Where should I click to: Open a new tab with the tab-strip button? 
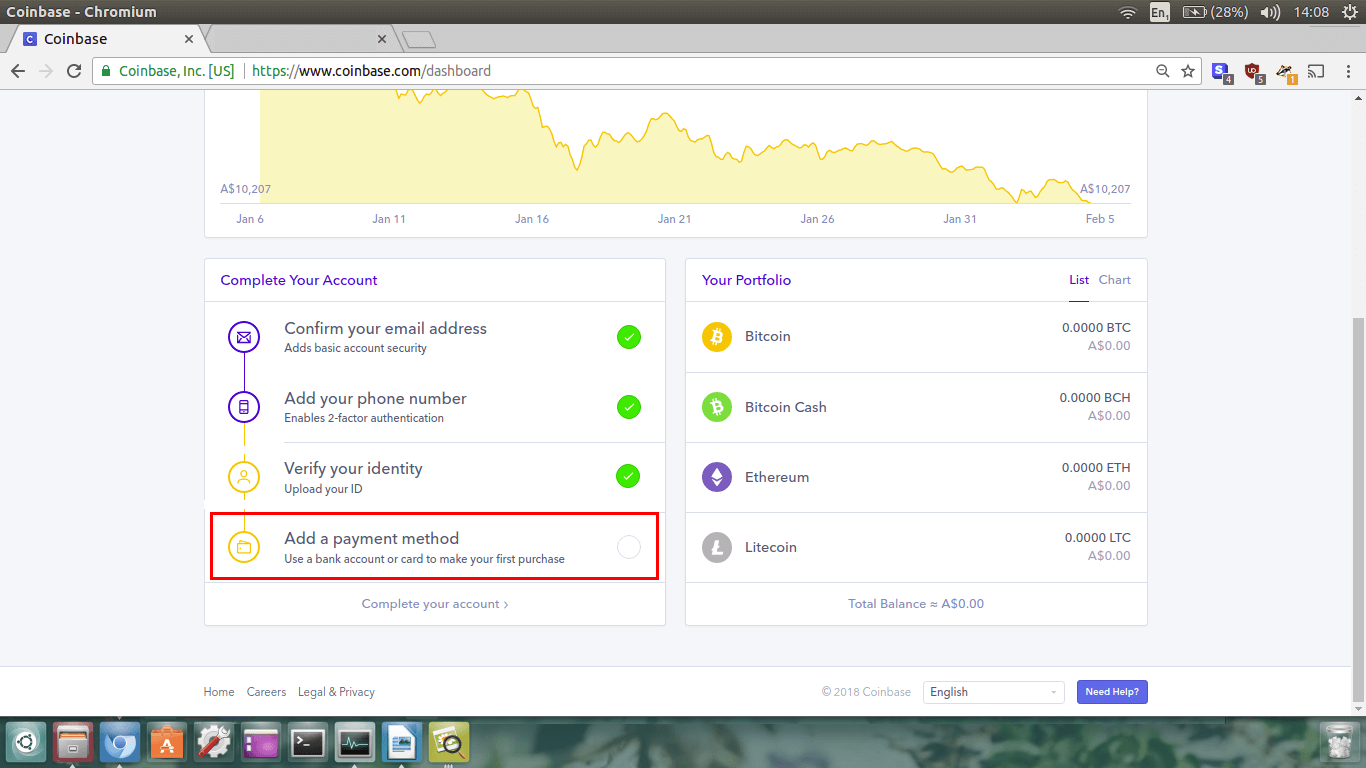point(418,40)
